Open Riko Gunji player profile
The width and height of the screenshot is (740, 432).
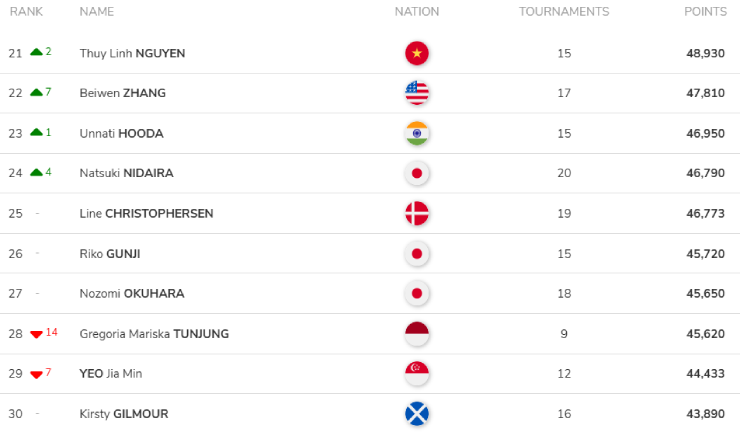(116, 253)
